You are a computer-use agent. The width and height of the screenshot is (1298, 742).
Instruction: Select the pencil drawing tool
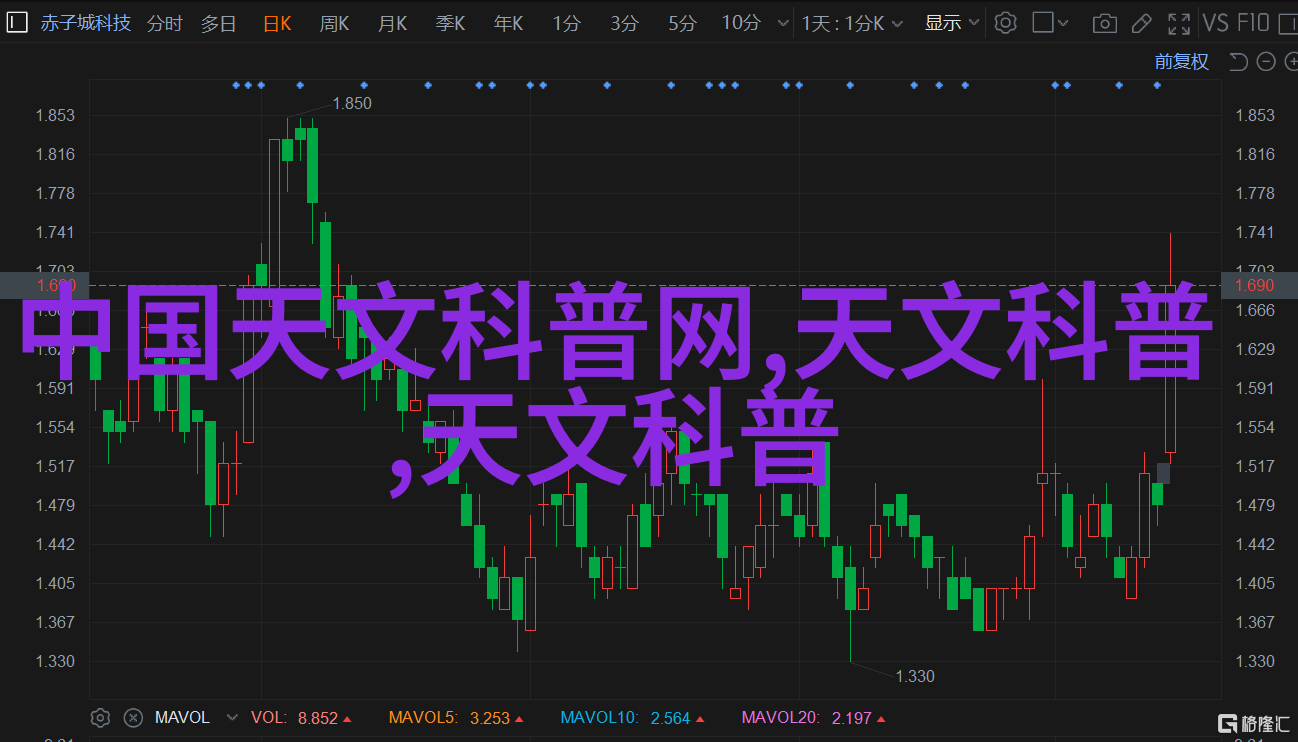(x=1142, y=23)
